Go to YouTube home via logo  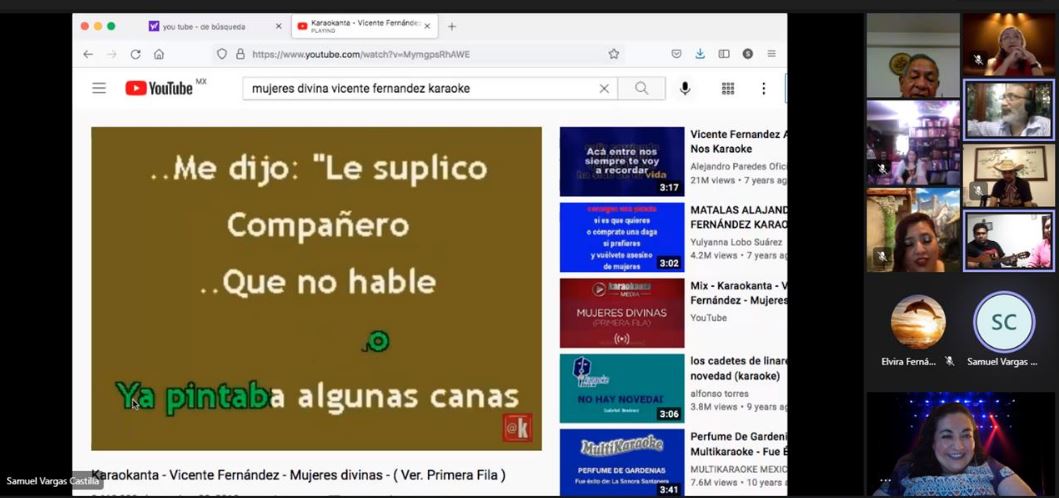(x=159, y=89)
